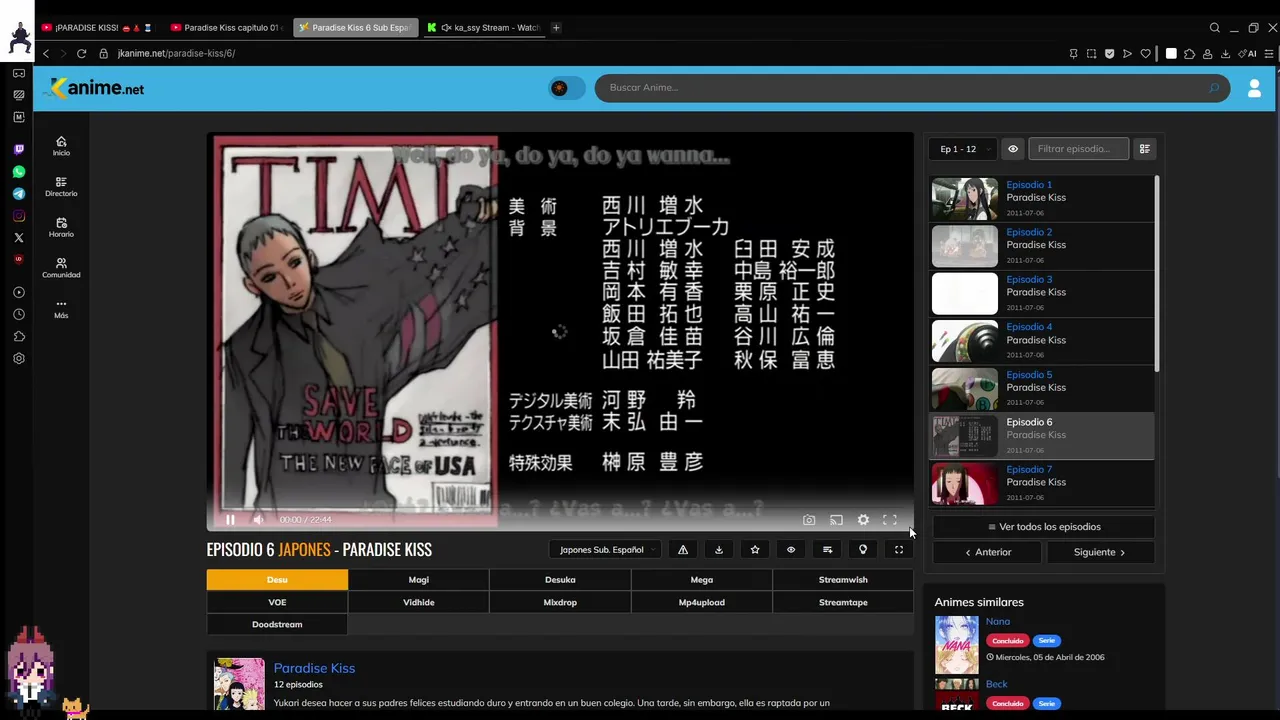Viewport: 1280px width, 720px height.
Task: Open Episodio 2 in episode list
Action: click(x=1042, y=246)
